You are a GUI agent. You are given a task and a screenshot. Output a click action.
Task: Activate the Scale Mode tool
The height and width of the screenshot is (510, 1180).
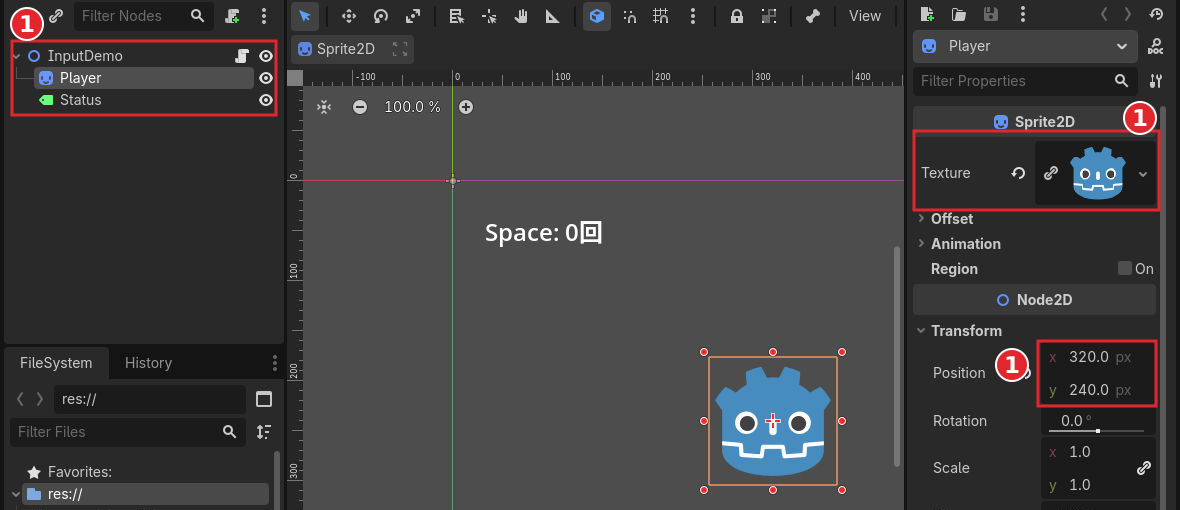point(412,16)
